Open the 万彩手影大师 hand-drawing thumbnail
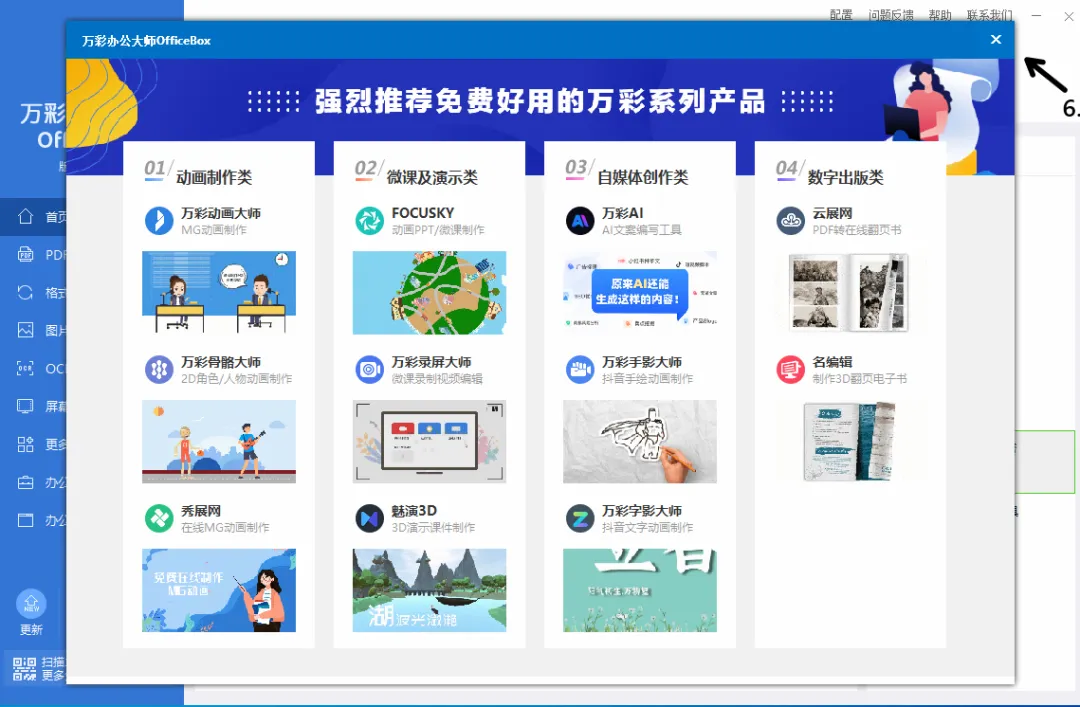 pyautogui.click(x=640, y=442)
